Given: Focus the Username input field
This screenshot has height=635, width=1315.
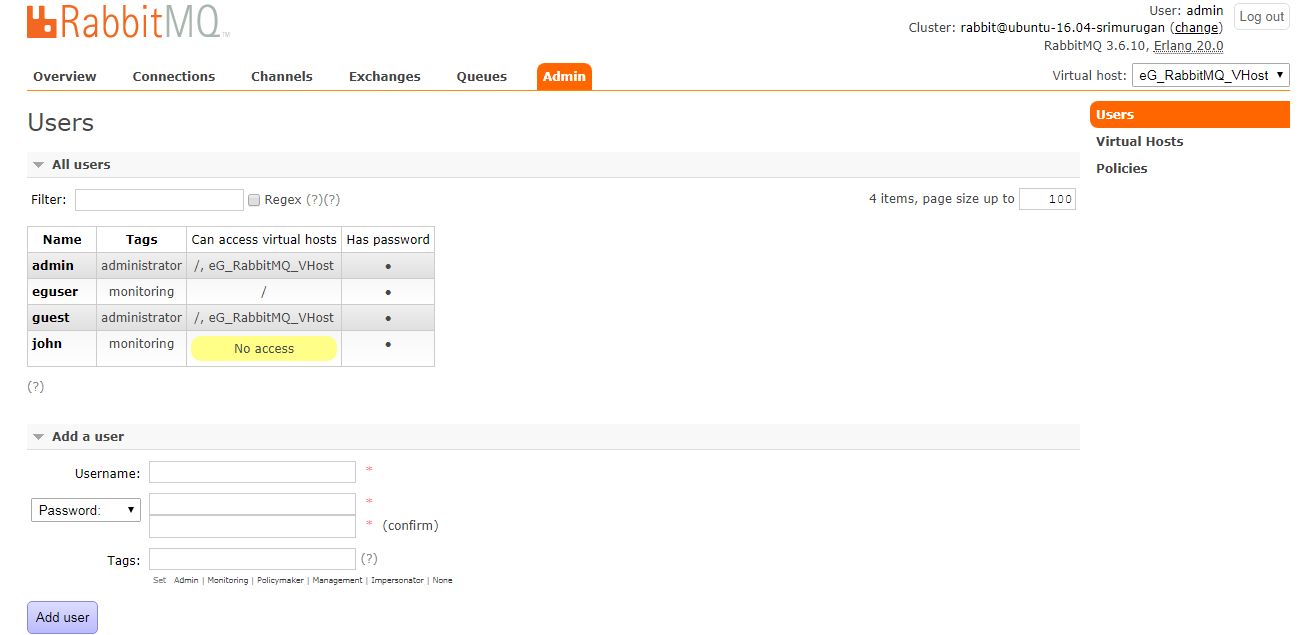Looking at the screenshot, I should (x=252, y=472).
